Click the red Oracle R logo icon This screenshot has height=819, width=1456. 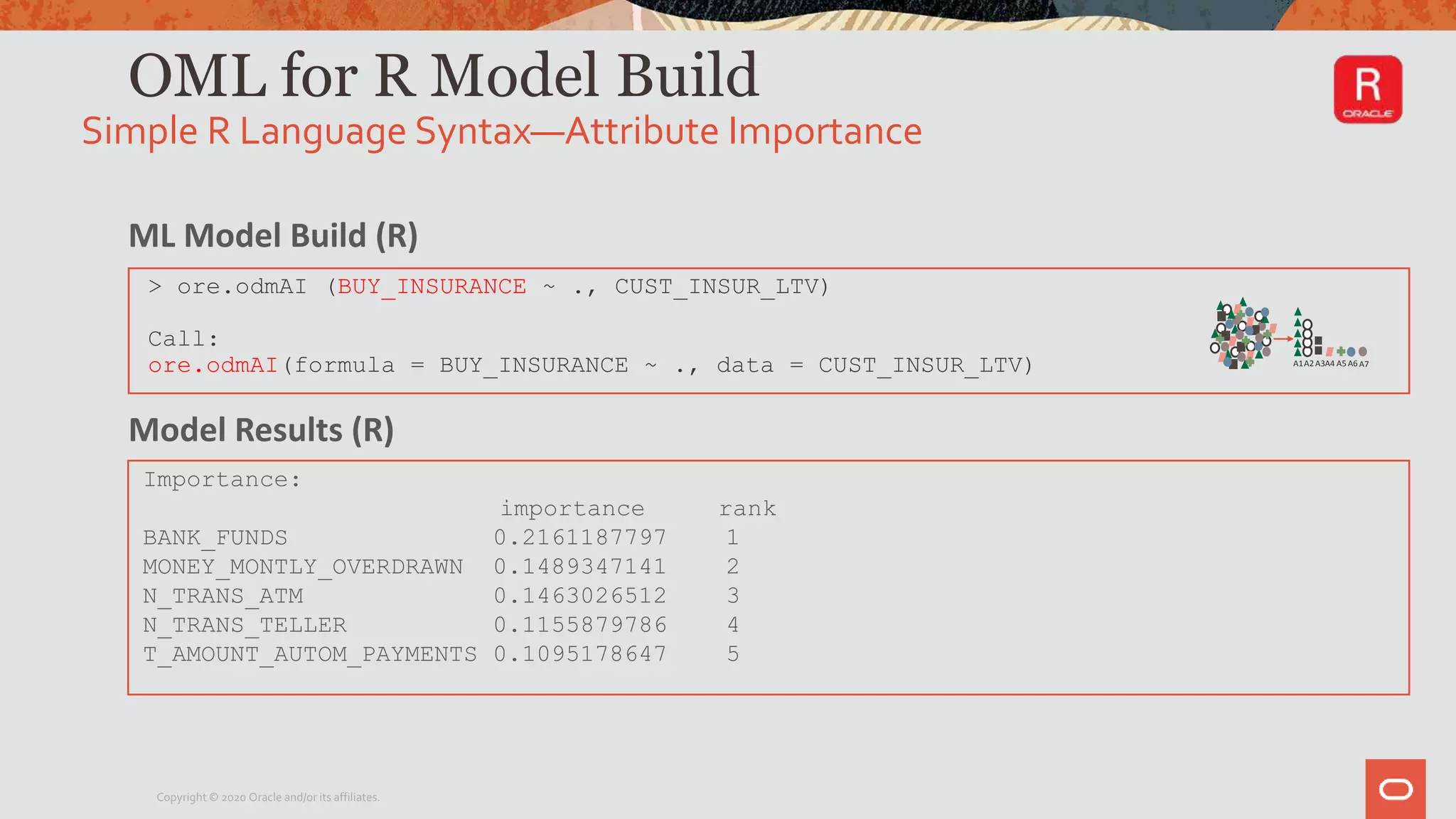(1367, 90)
